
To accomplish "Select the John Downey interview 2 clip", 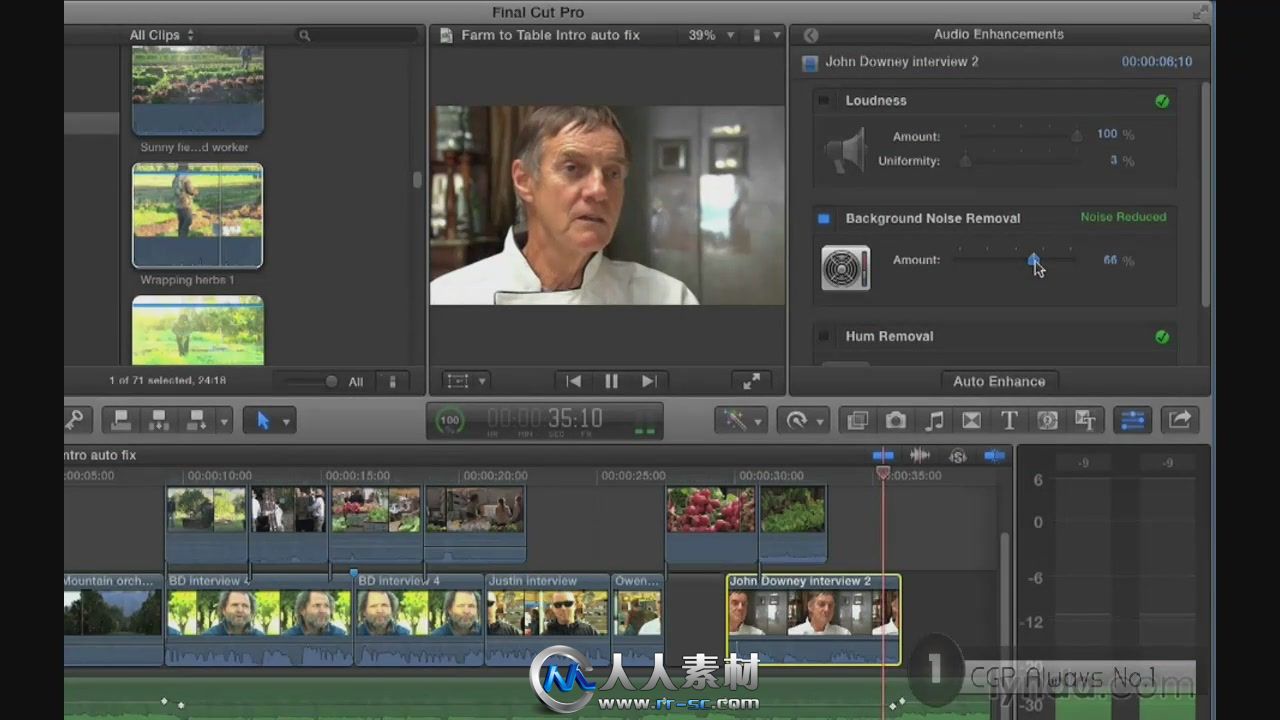I will (813, 619).
